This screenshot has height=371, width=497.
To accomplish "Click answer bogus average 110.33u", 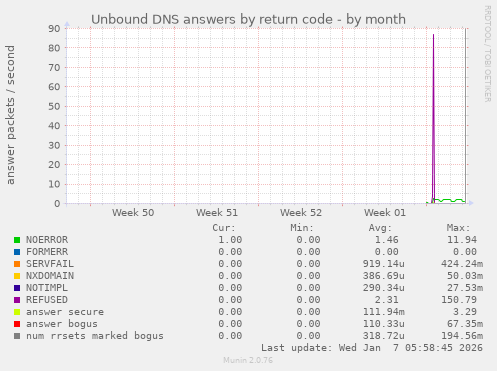I will tap(384, 324).
